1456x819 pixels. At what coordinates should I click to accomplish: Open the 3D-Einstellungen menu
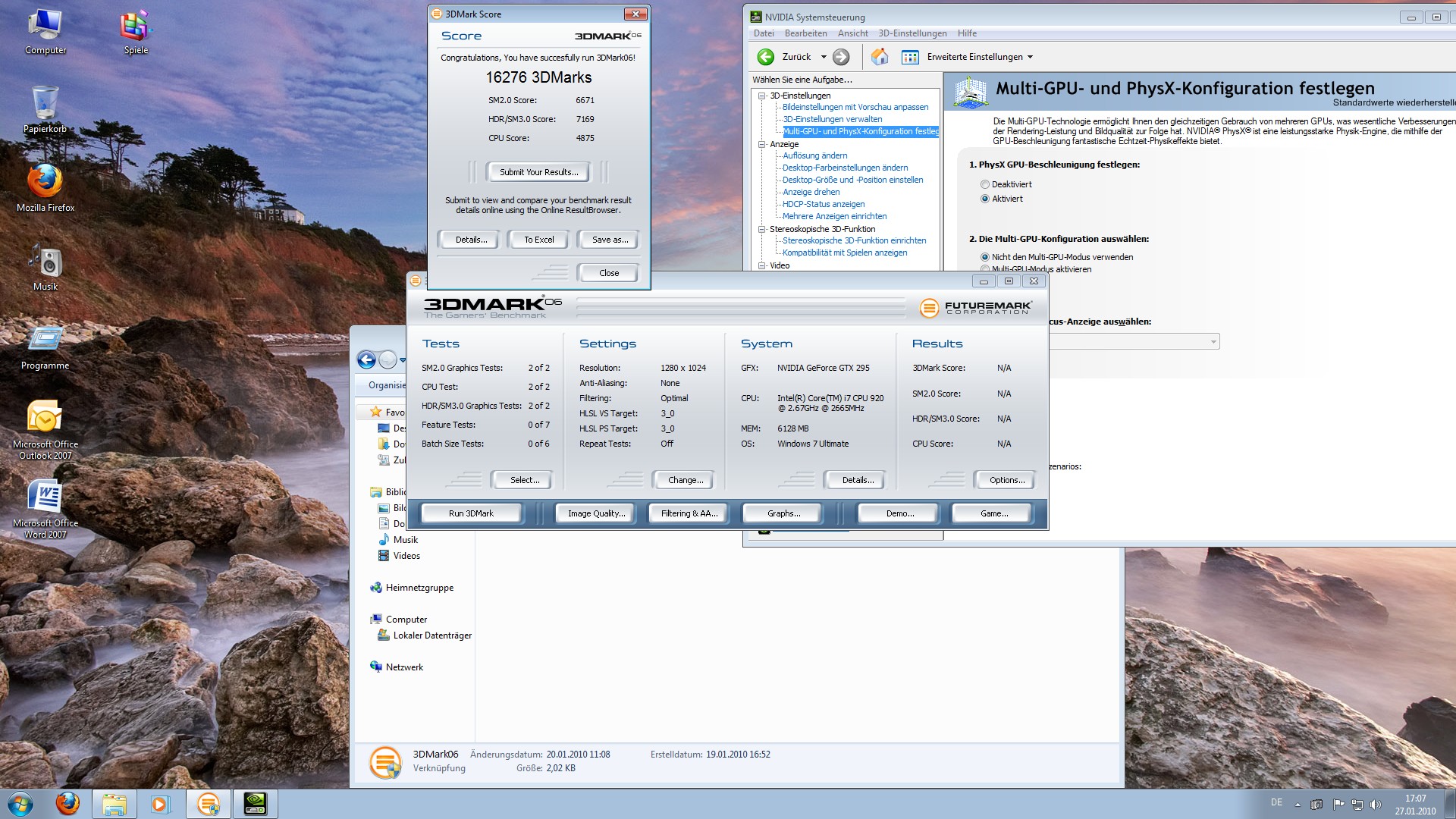[x=912, y=33]
